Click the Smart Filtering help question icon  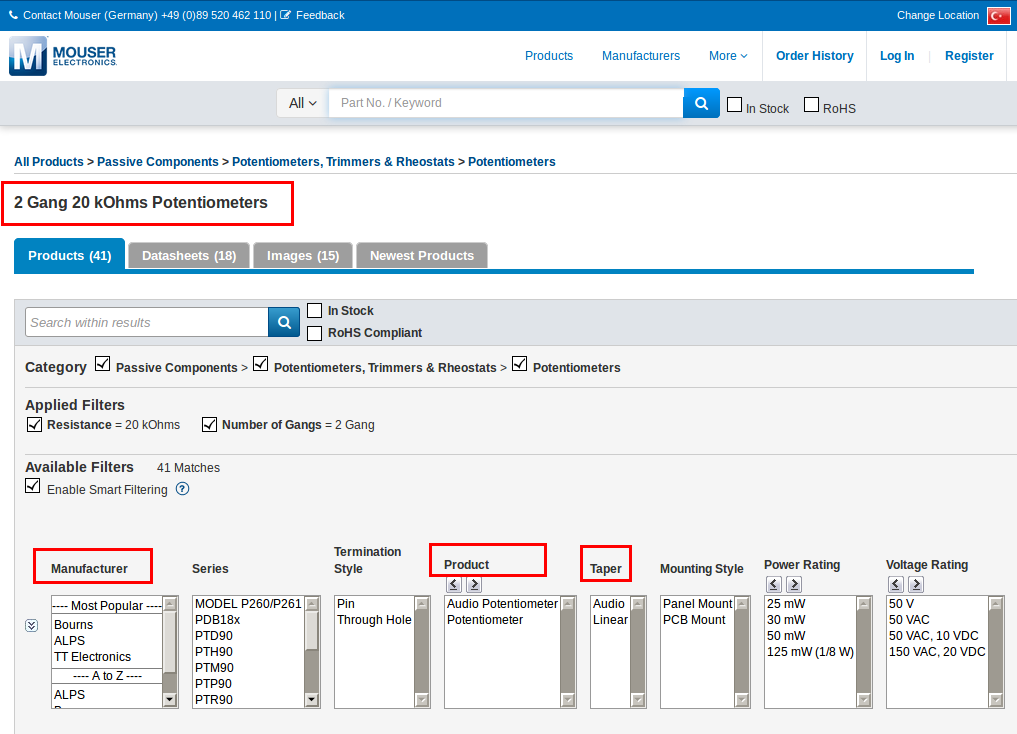point(183,489)
